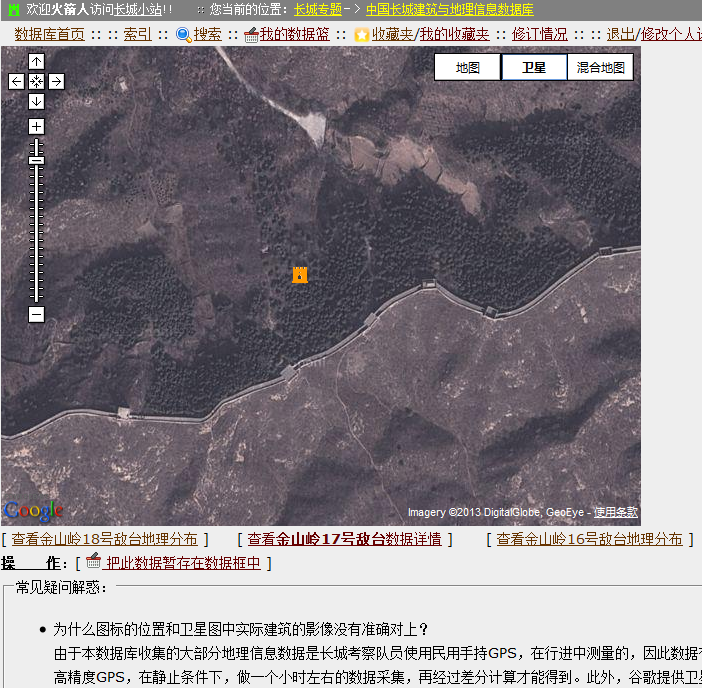702x688 pixels.
Task: Click the orange watchtower marker on map
Action: coord(300,275)
